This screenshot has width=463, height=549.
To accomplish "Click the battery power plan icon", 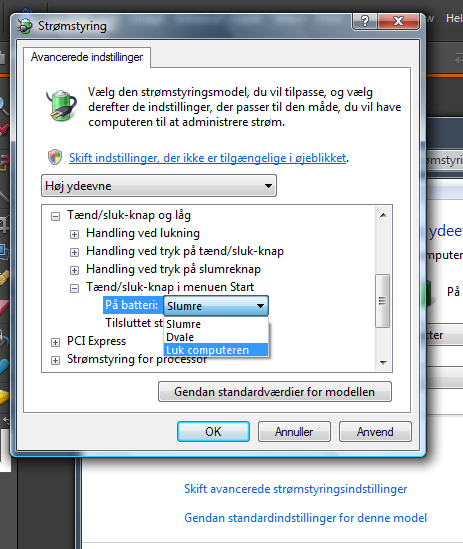I will pyautogui.click(x=62, y=105).
